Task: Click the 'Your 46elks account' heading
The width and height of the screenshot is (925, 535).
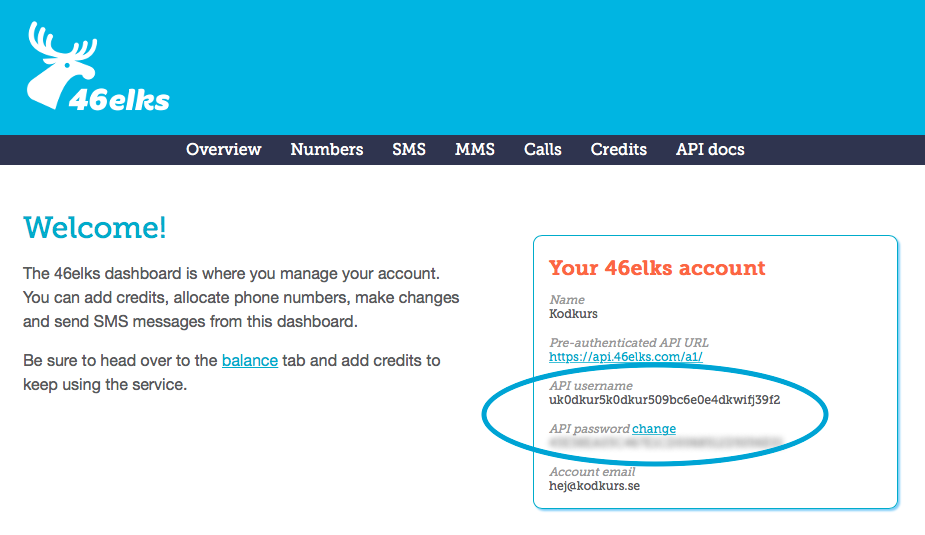Action: pos(657,268)
